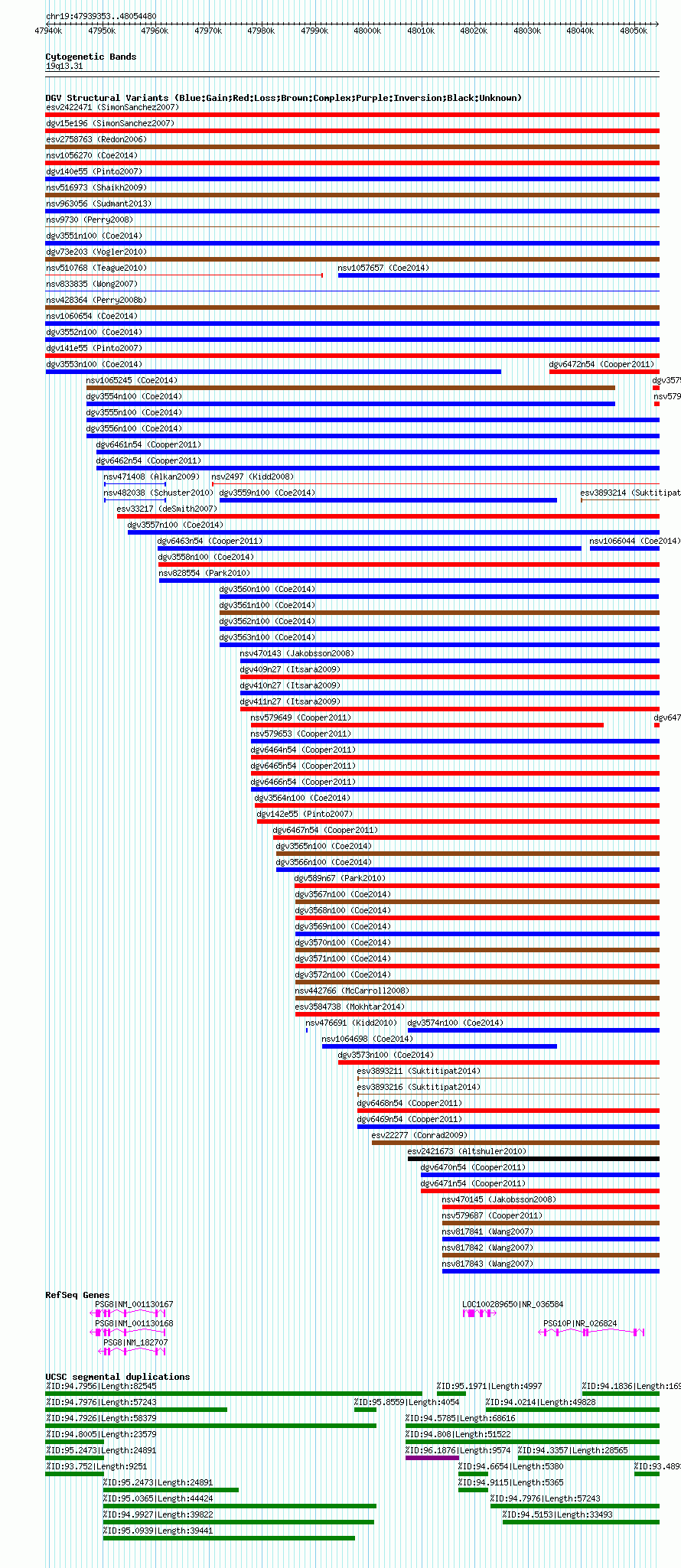Image resolution: width=681 pixels, height=1568 pixels.
Task: Click nsv817841 (Wang2007) label
Action: click(487, 1231)
